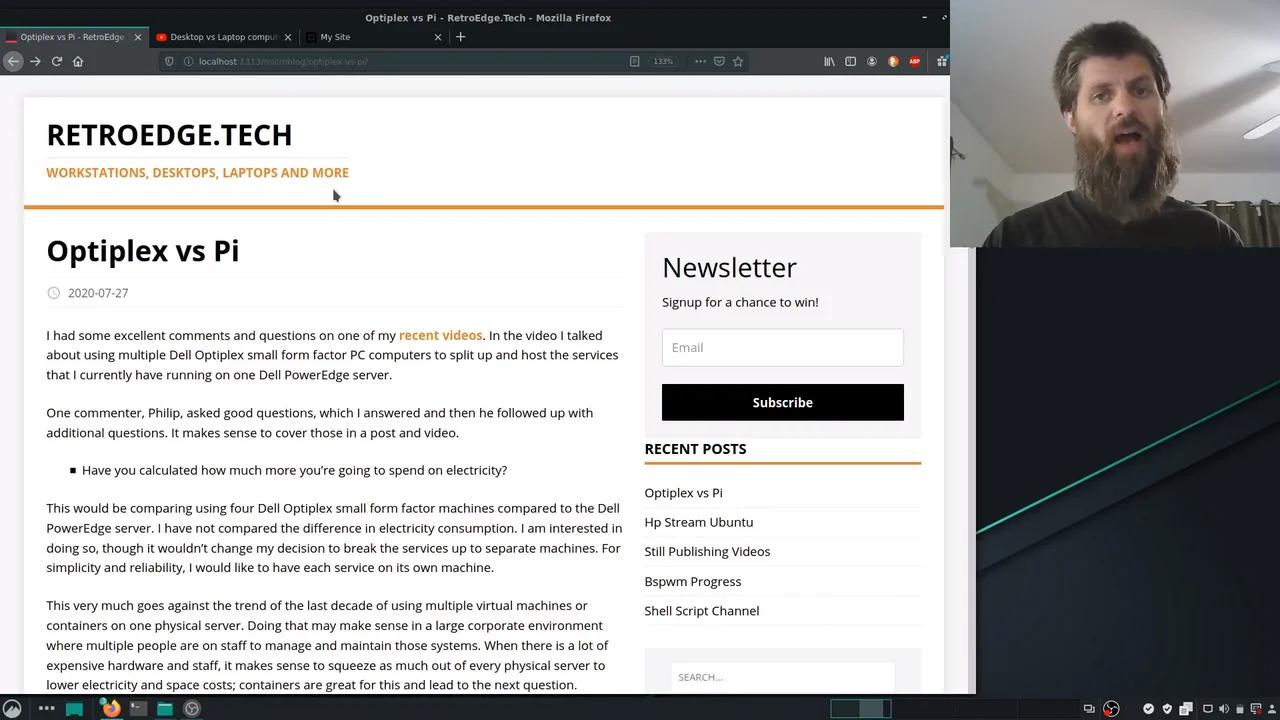The width and height of the screenshot is (1280, 720).
Task: Open the tracking protection shield
Action: [x=169, y=61]
